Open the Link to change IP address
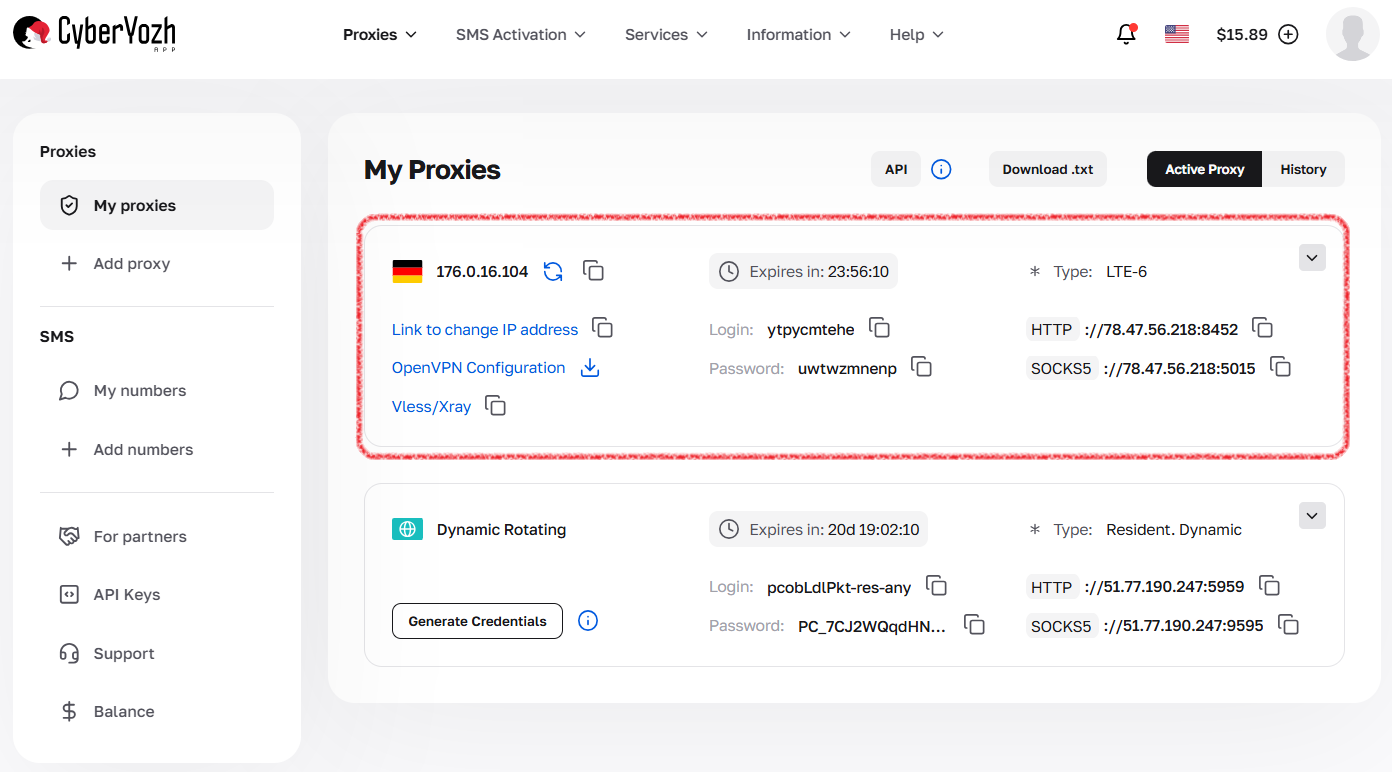 (x=484, y=329)
